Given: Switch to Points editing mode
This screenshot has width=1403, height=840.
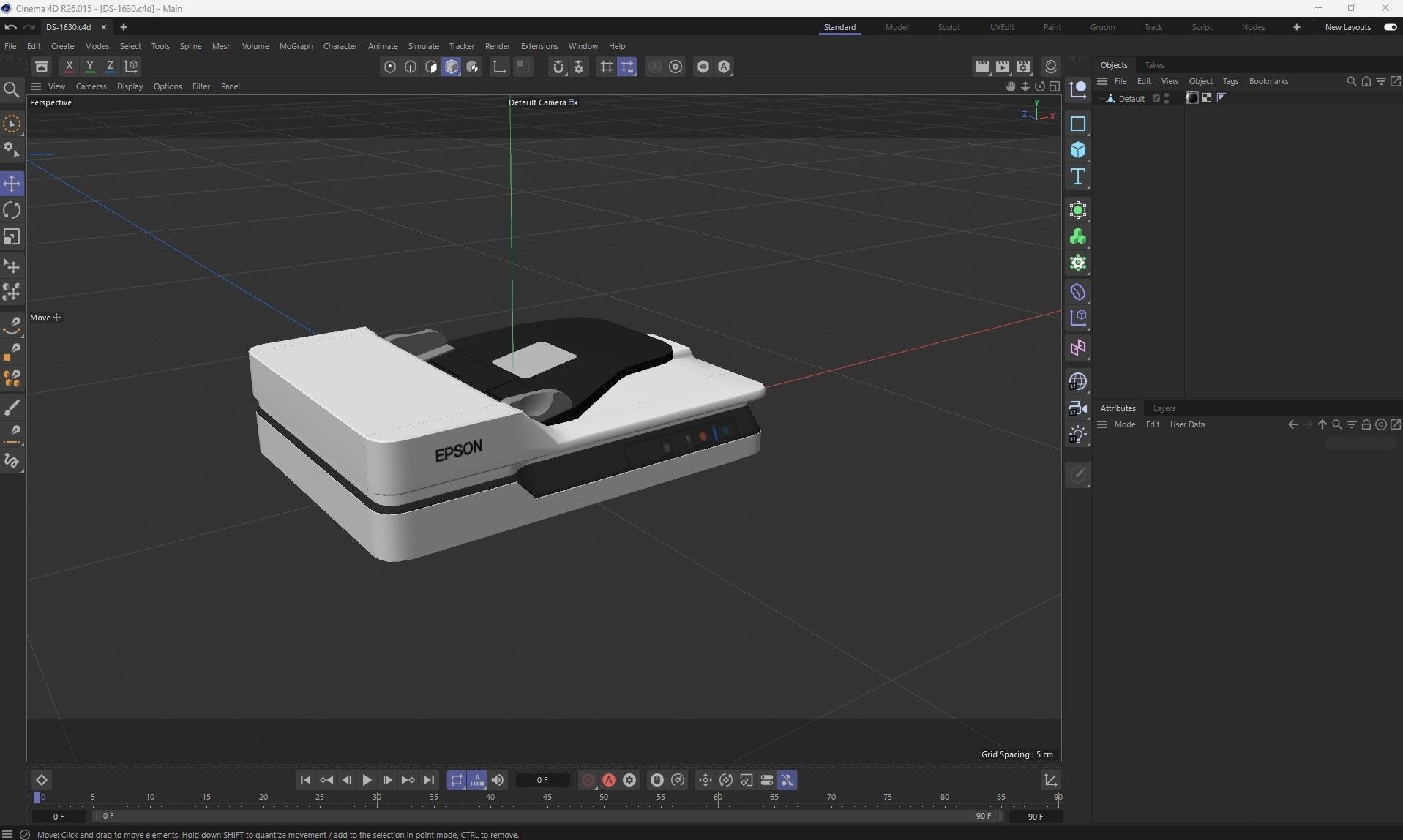Looking at the screenshot, I should pyautogui.click(x=390, y=67).
